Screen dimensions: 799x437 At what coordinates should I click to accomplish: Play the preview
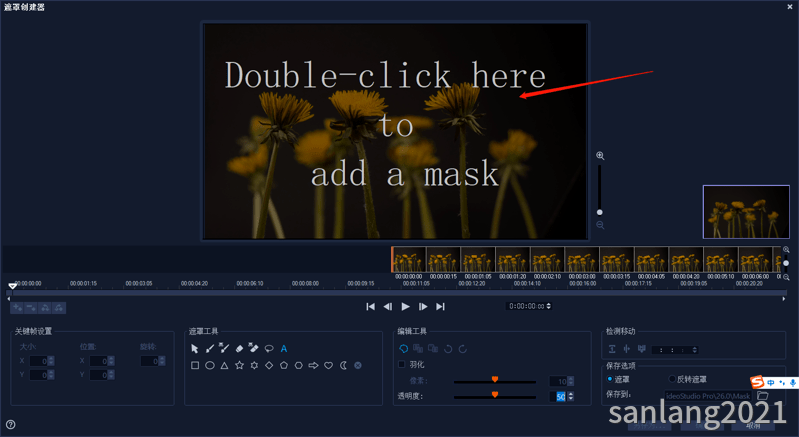click(406, 307)
